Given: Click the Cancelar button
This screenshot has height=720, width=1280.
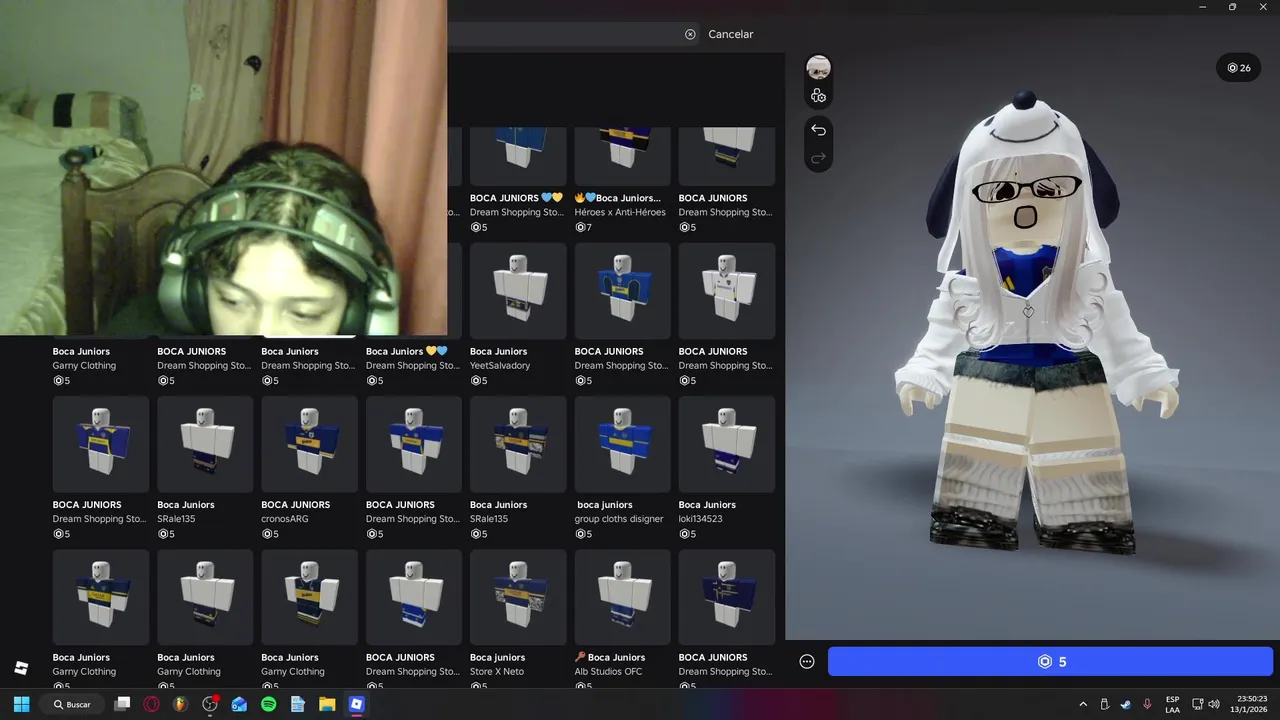Looking at the screenshot, I should pos(731,34).
